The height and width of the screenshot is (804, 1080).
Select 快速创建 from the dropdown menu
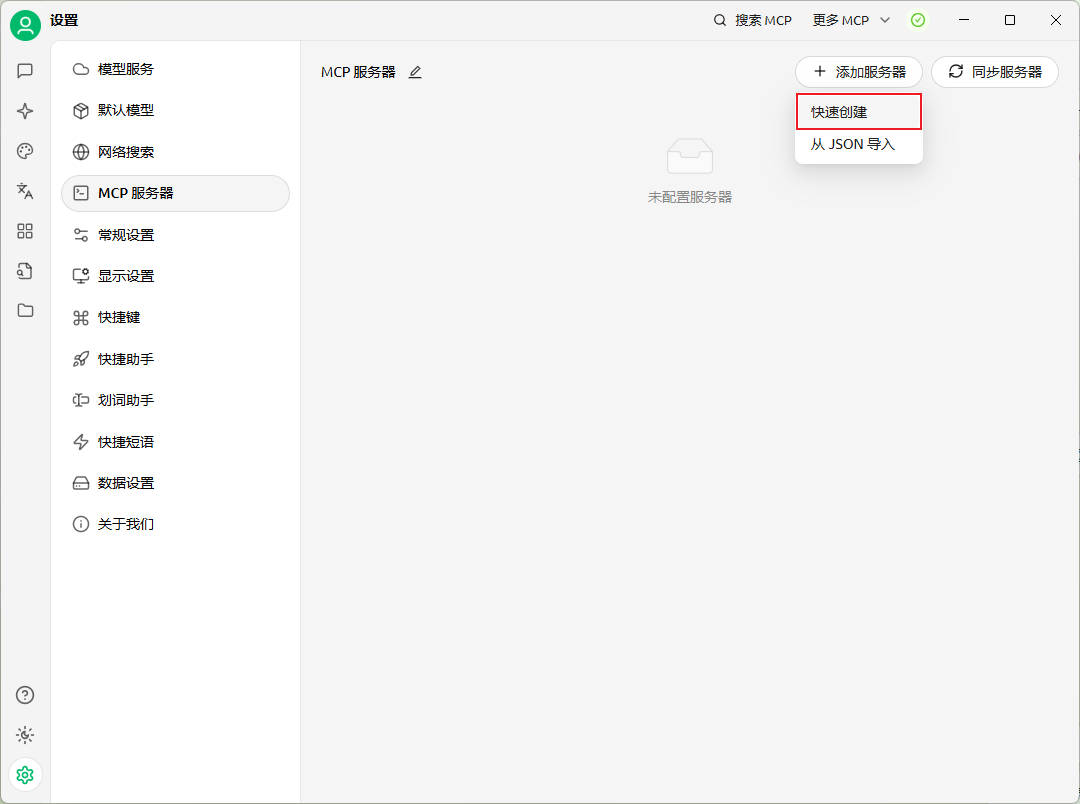coord(858,112)
